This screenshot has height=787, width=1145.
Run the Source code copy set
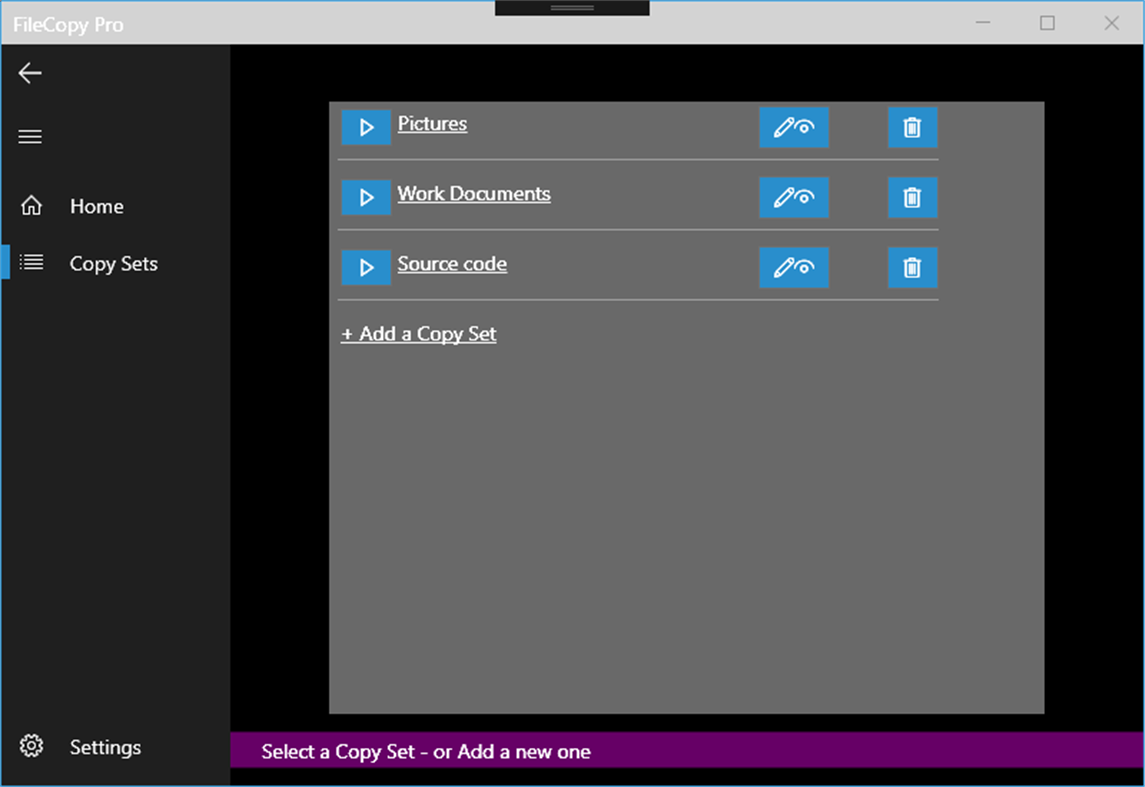[366, 267]
